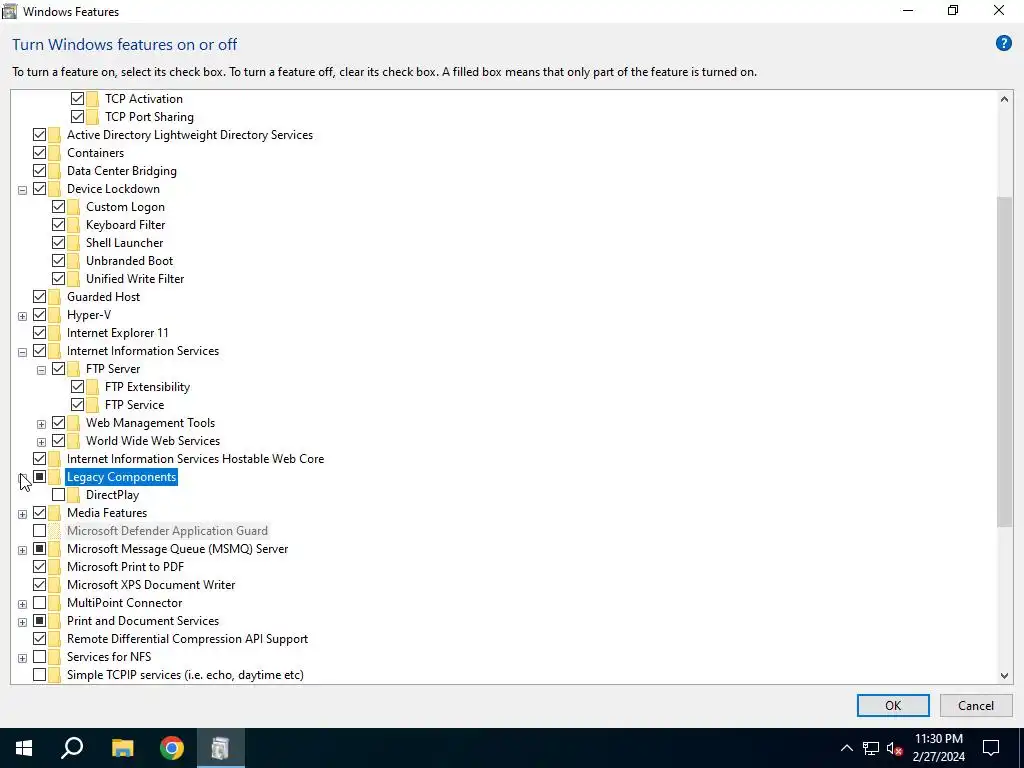Show hidden system tray icons

(846, 748)
